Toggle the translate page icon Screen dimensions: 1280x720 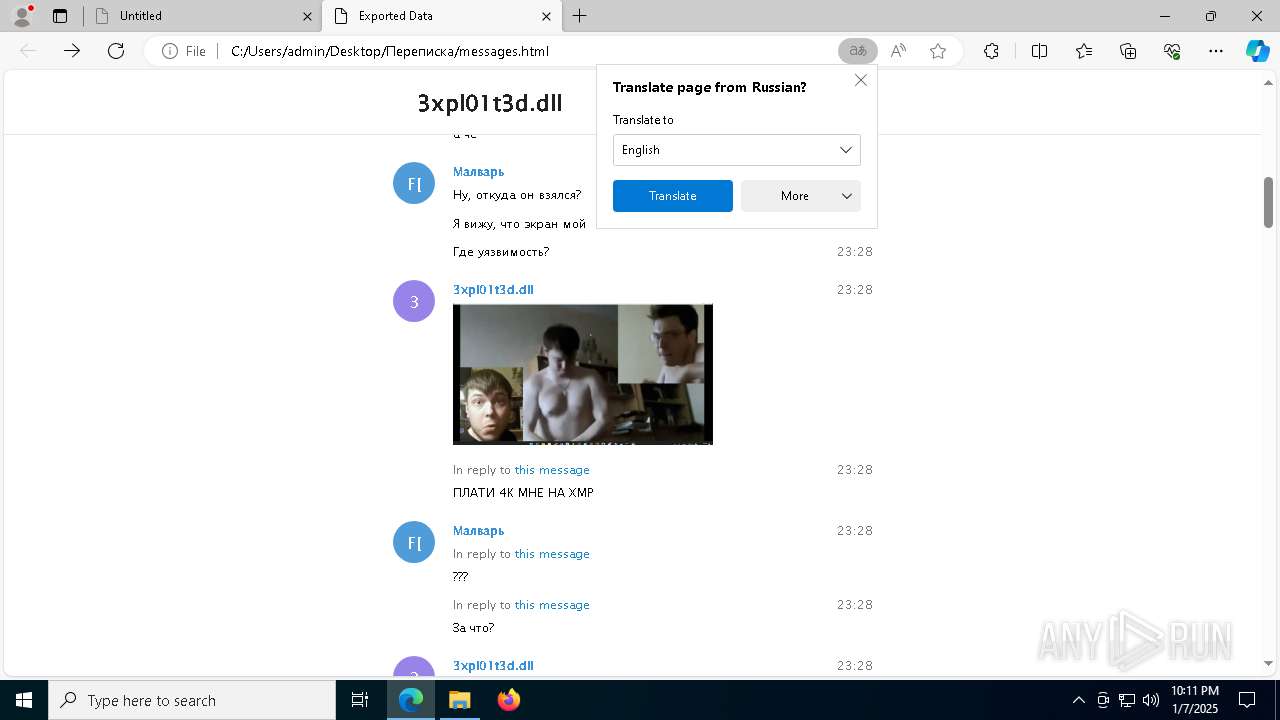pos(857,51)
